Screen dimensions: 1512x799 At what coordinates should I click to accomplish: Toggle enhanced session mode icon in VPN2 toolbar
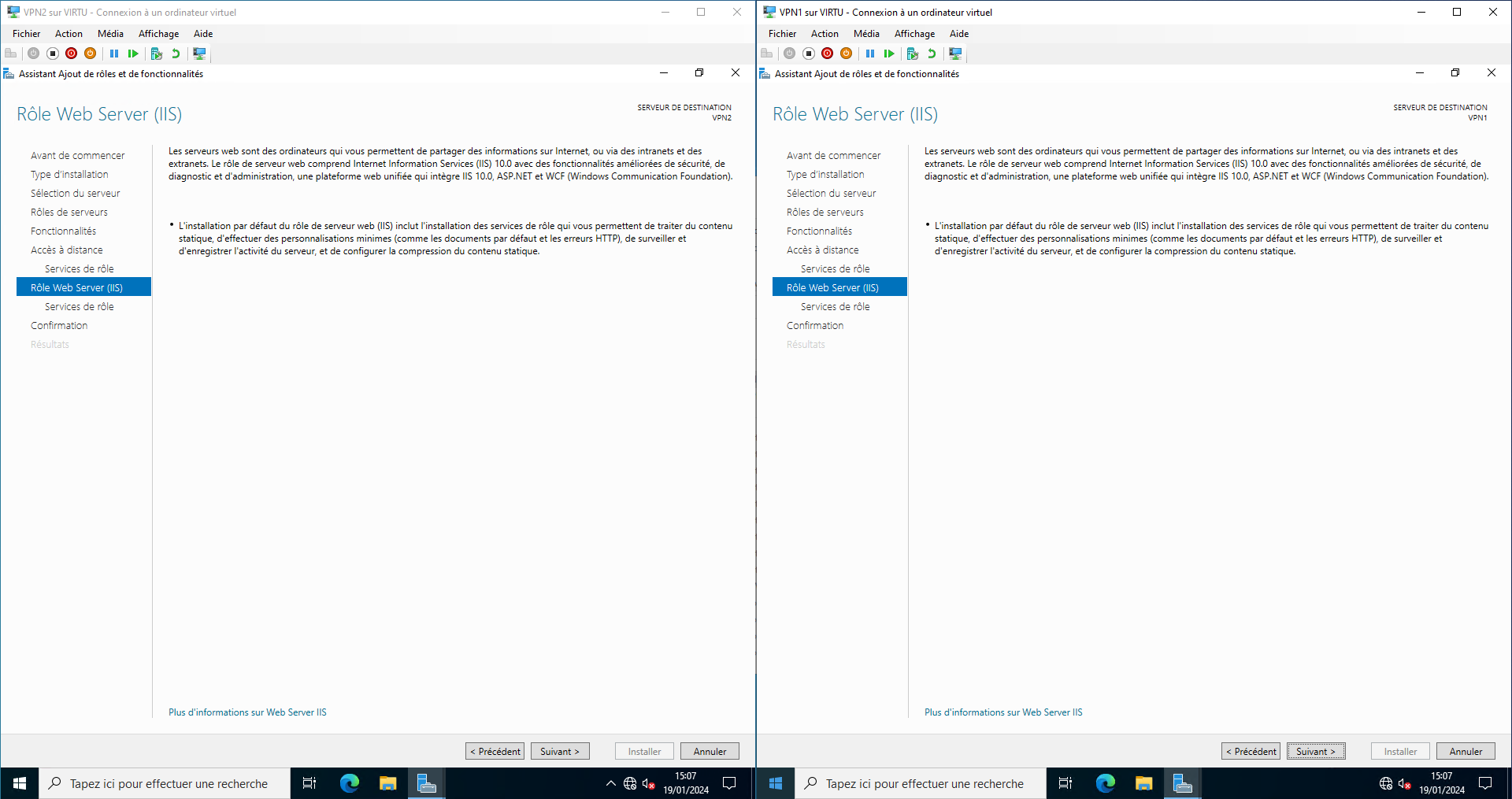tap(200, 54)
